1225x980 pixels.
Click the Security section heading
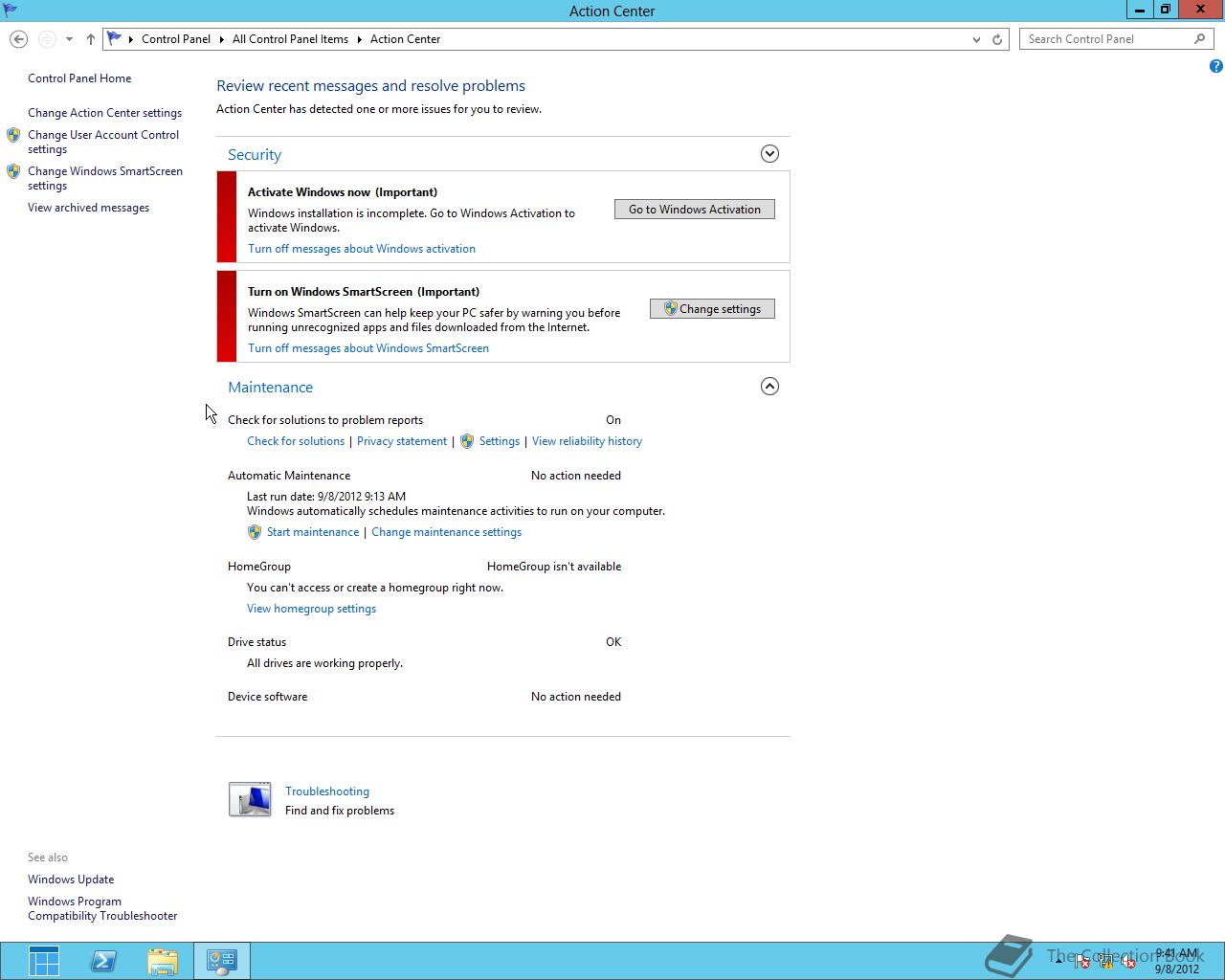click(x=255, y=155)
